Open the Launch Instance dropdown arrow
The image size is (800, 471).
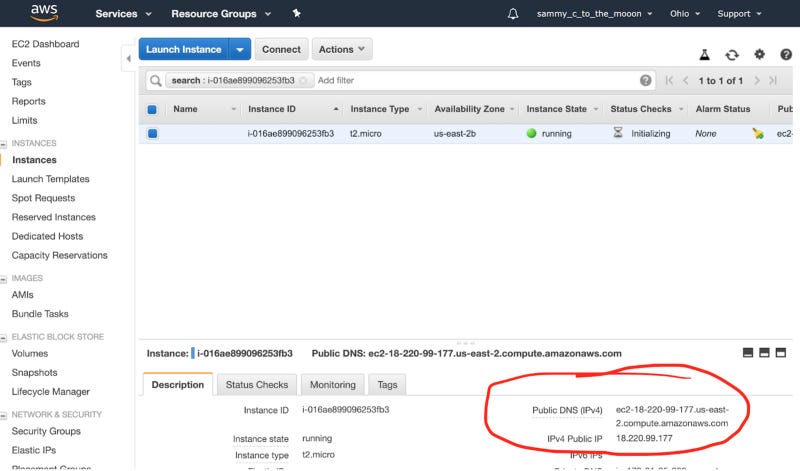tap(240, 49)
